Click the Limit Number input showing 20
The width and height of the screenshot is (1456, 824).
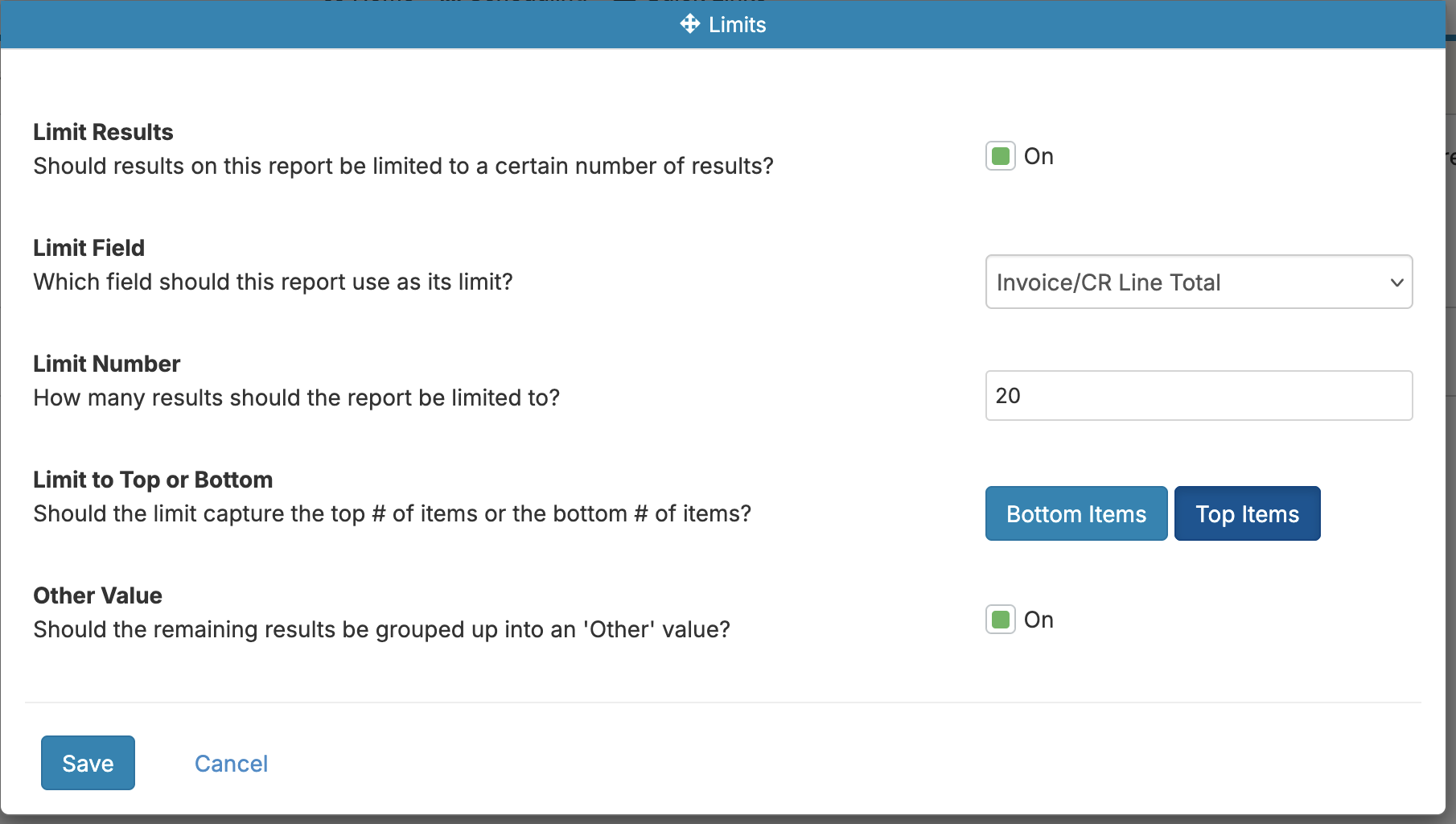pyautogui.click(x=1198, y=396)
